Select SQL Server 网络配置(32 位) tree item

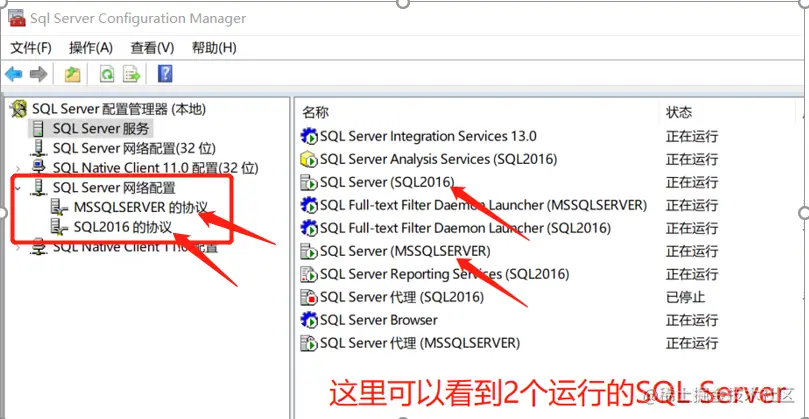pos(134,149)
